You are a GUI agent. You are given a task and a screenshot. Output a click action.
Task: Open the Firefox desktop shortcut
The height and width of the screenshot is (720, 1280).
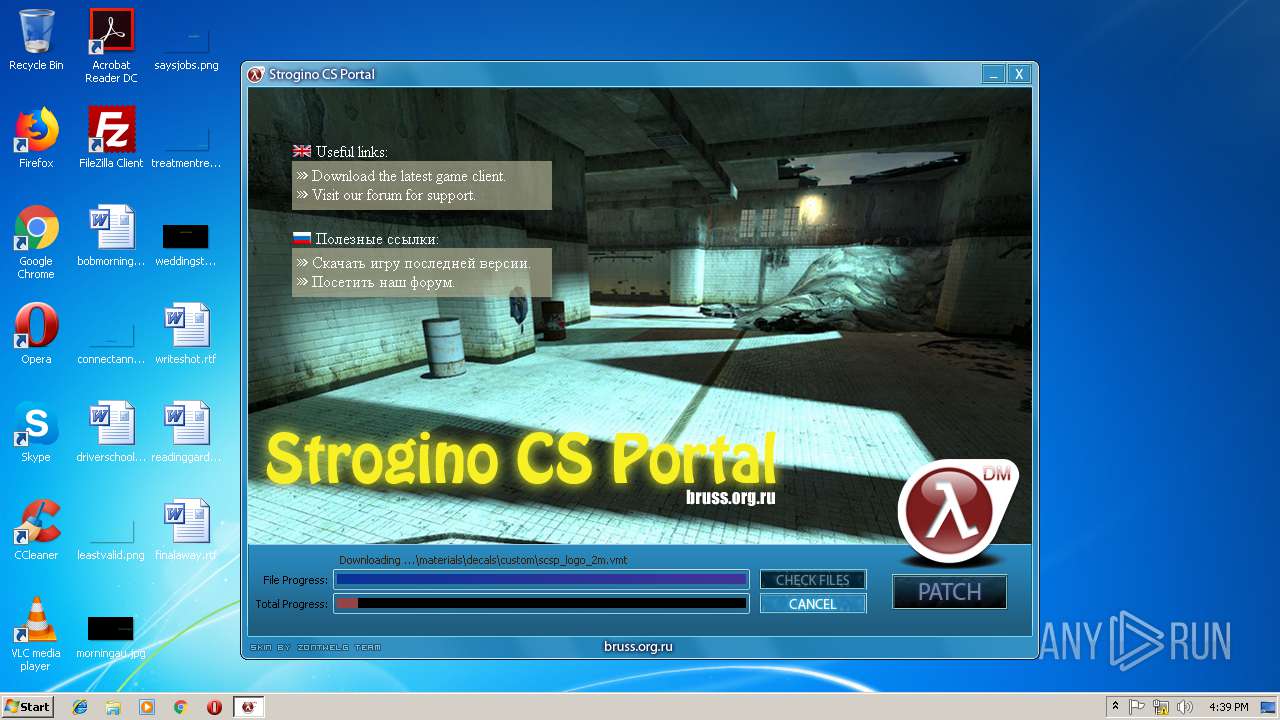[36, 138]
